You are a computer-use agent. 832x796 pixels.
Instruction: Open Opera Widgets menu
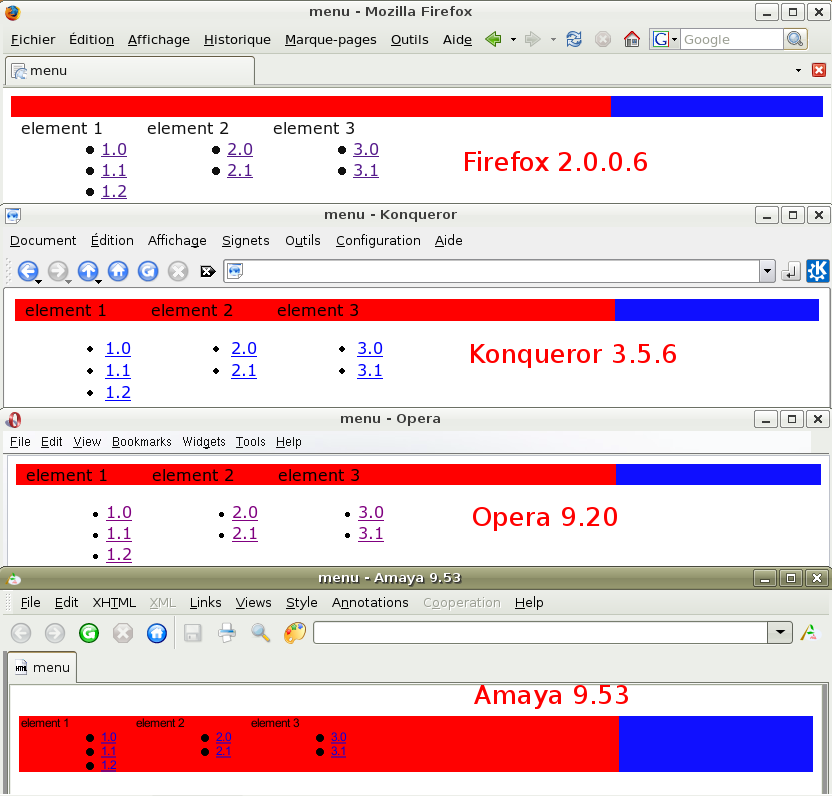tap(204, 442)
